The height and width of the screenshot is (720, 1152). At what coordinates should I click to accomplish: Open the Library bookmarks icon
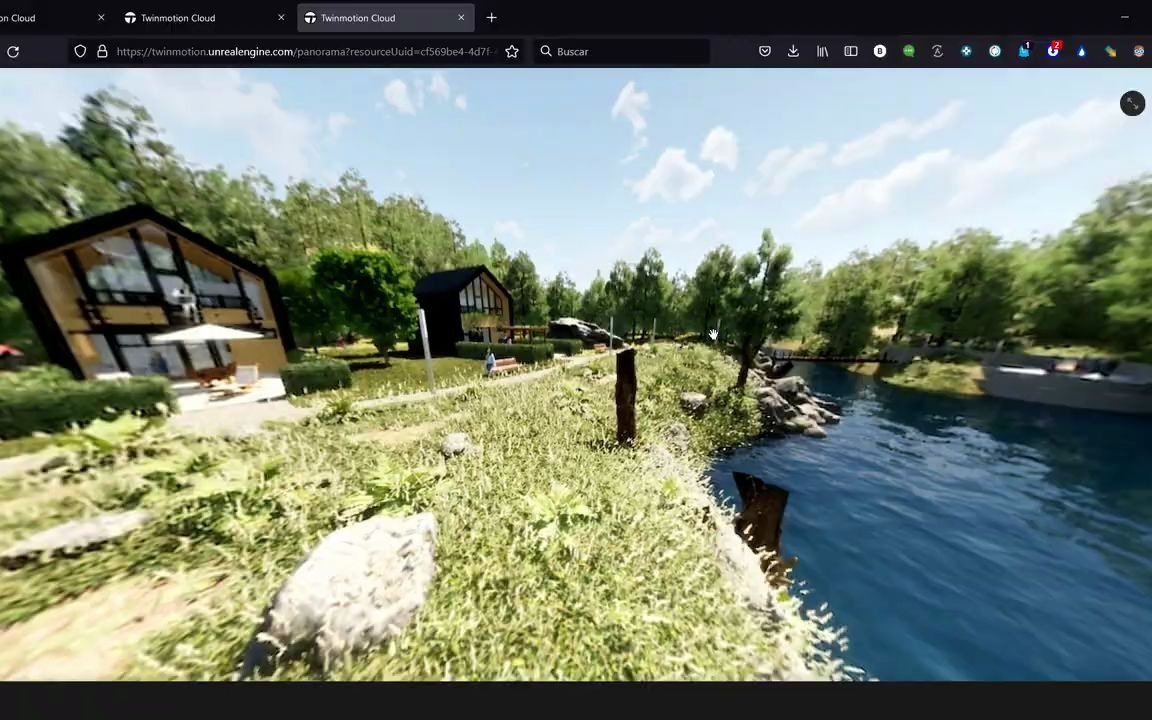pyautogui.click(x=822, y=51)
